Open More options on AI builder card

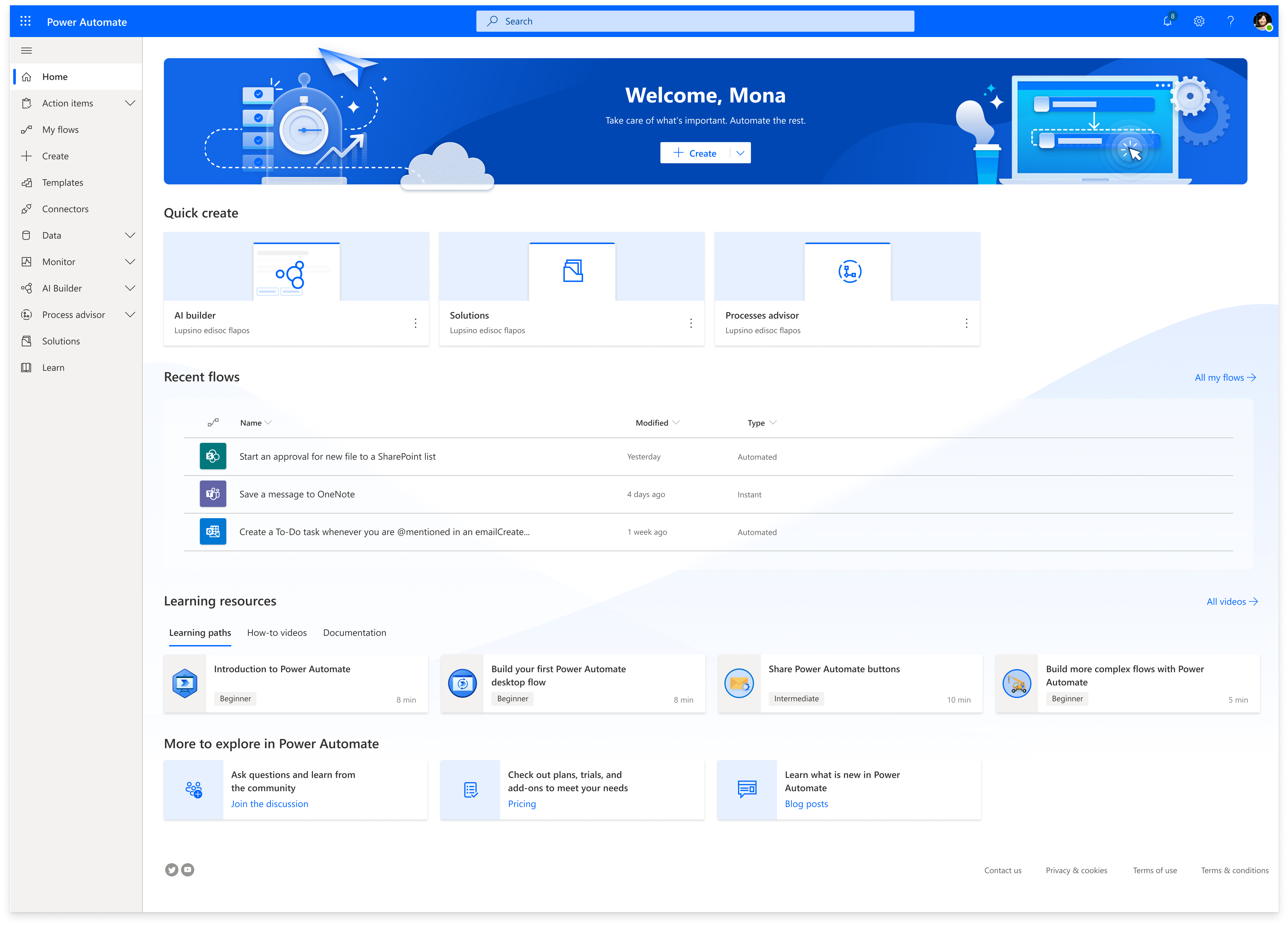coord(416,323)
